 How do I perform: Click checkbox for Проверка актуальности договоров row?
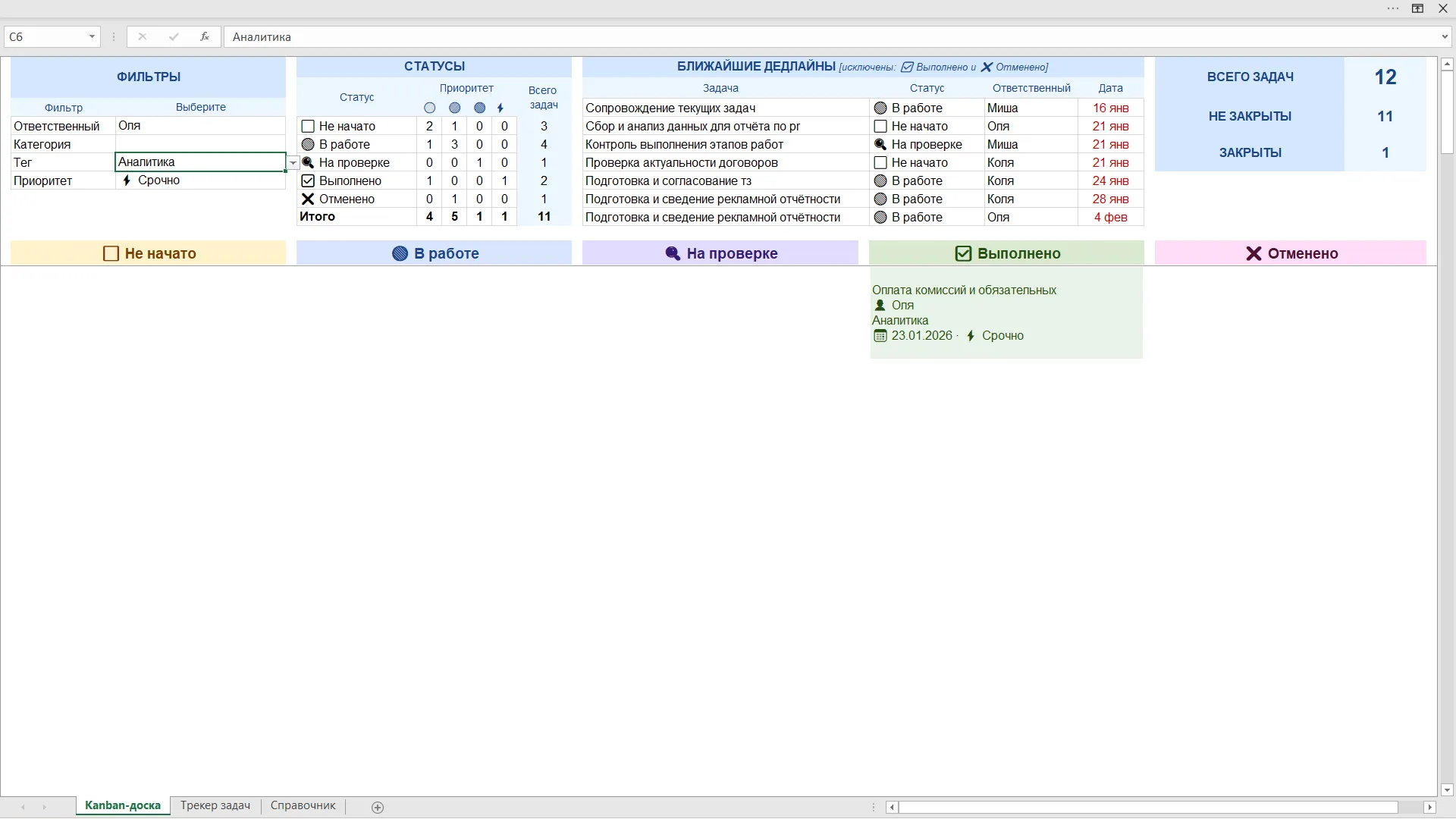[x=880, y=162]
